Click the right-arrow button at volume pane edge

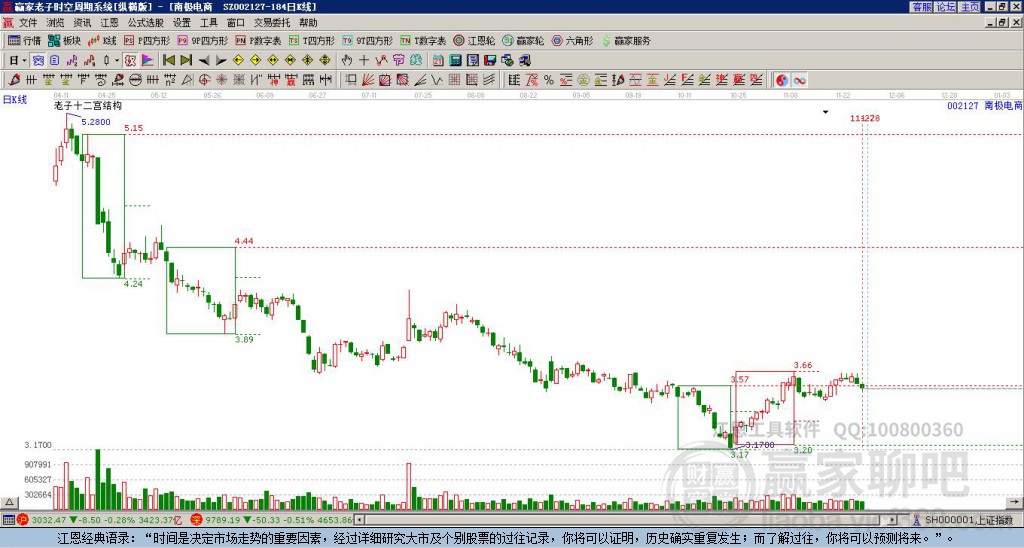tap(1014, 502)
